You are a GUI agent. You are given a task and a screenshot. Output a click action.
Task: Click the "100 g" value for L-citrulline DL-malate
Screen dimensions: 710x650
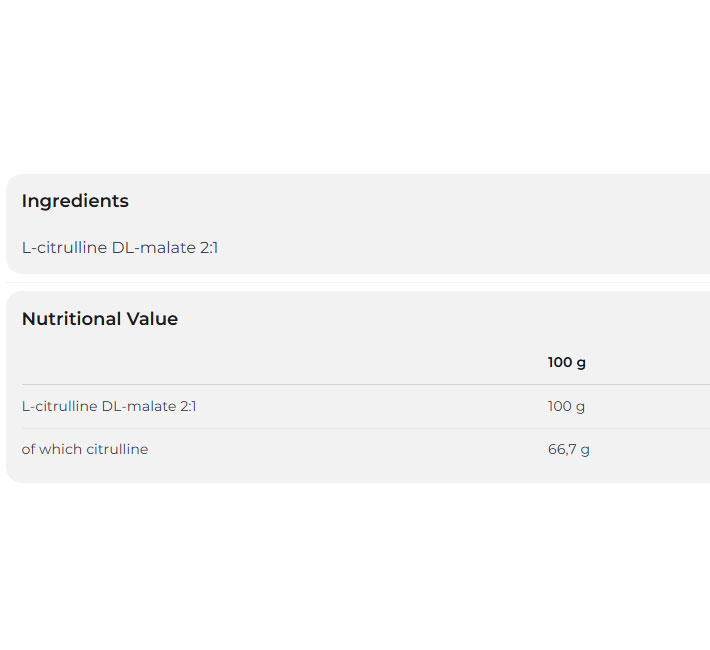(x=566, y=406)
